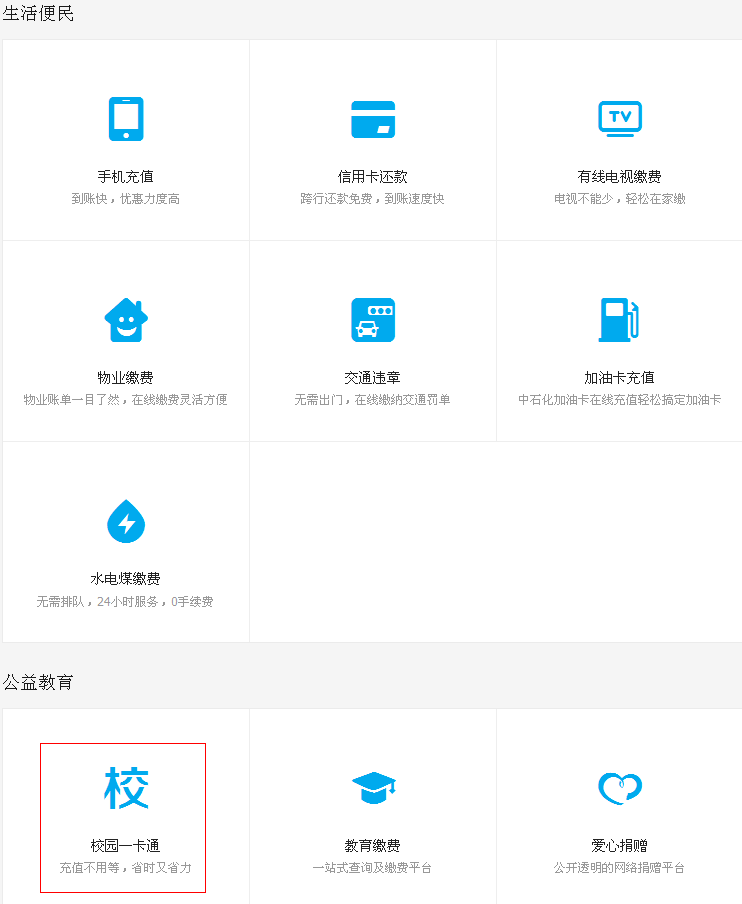Click the 教育缴费 title text
This screenshot has height=904, width=742.
click(x=373, y=846)
